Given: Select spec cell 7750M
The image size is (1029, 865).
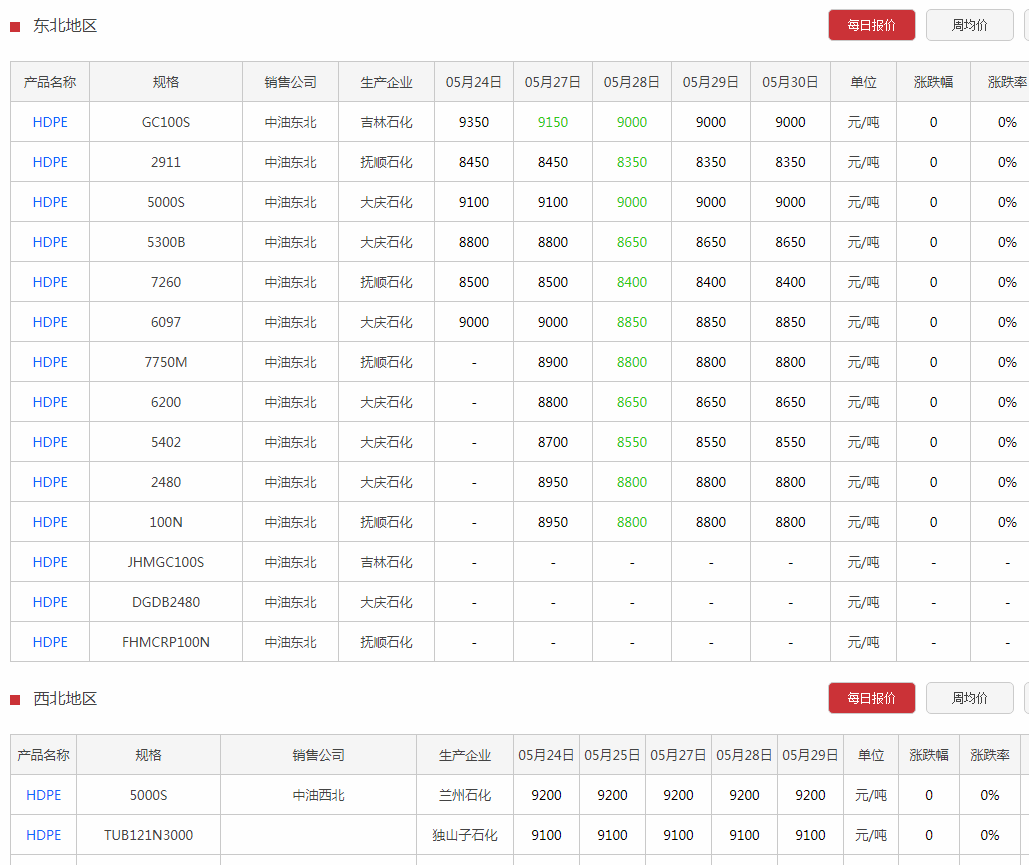Looking at the screenshot, I should coord(165,362).
